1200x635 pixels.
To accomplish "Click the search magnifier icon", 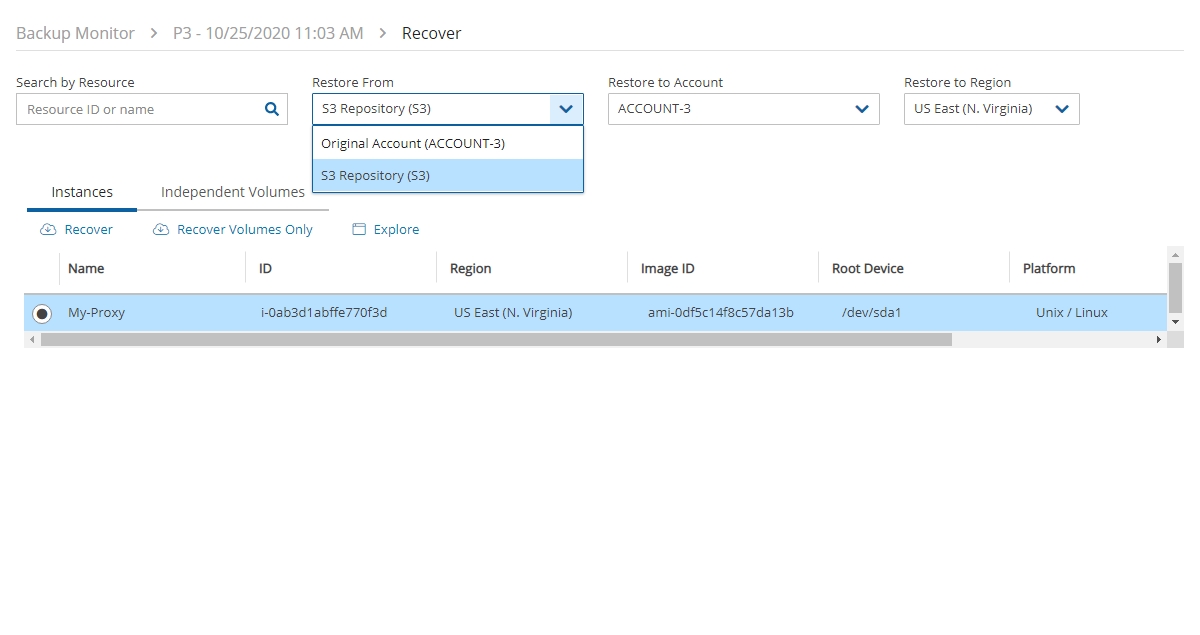I will coord(271,110).
